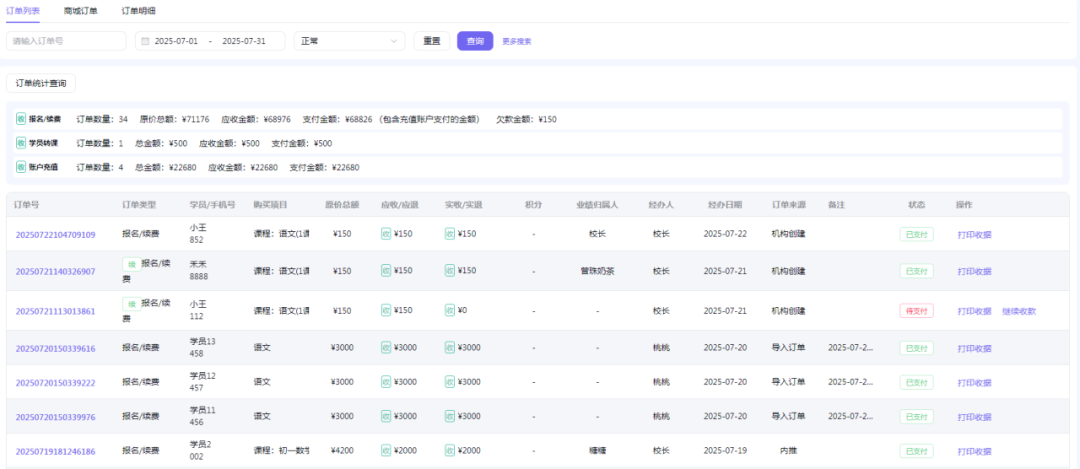Click 收 icon next to ¥0 实收 amount
The image size is (1080, 469).
click(450, 311)
